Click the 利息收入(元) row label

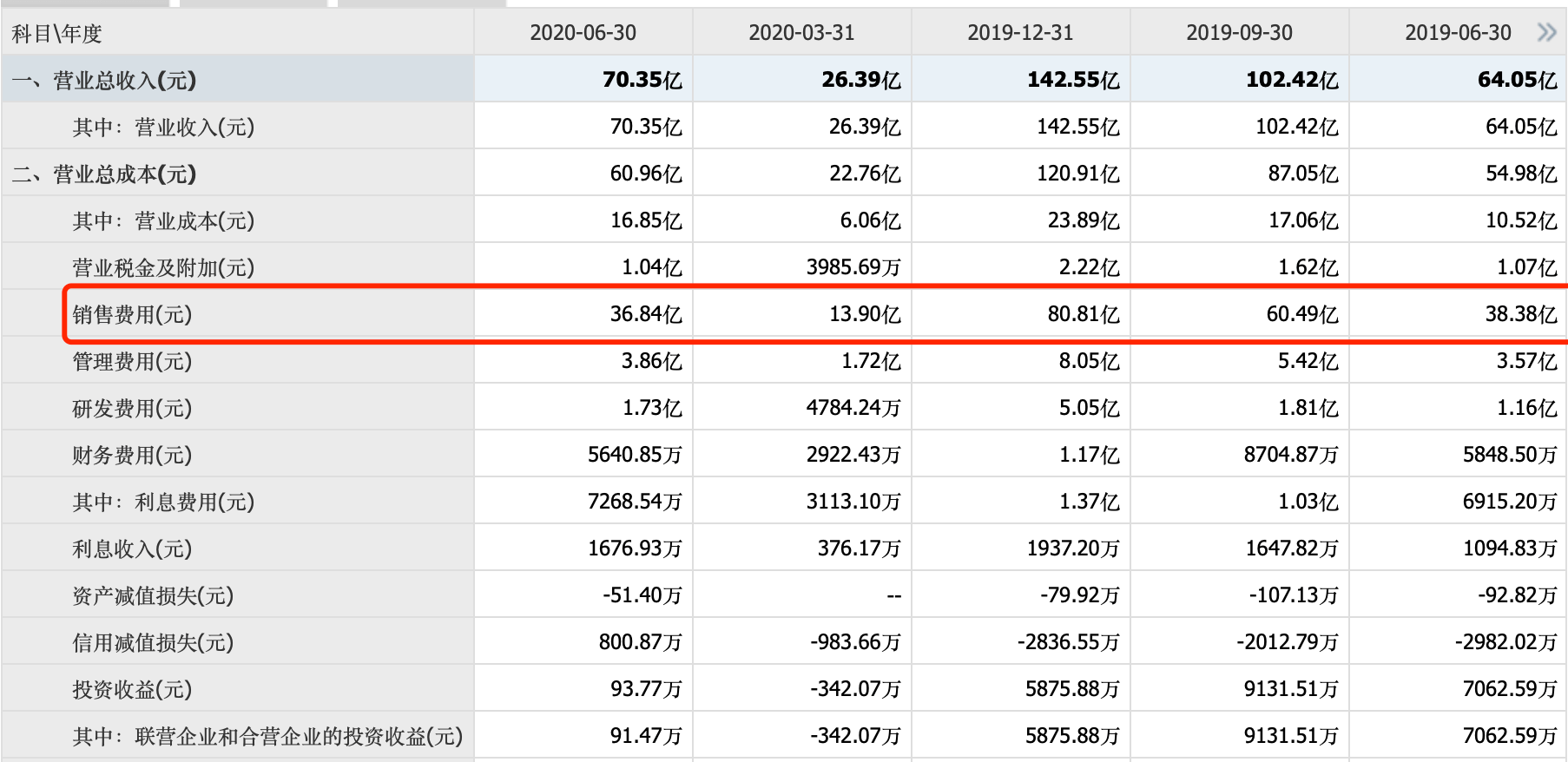(x=132, y=549)
